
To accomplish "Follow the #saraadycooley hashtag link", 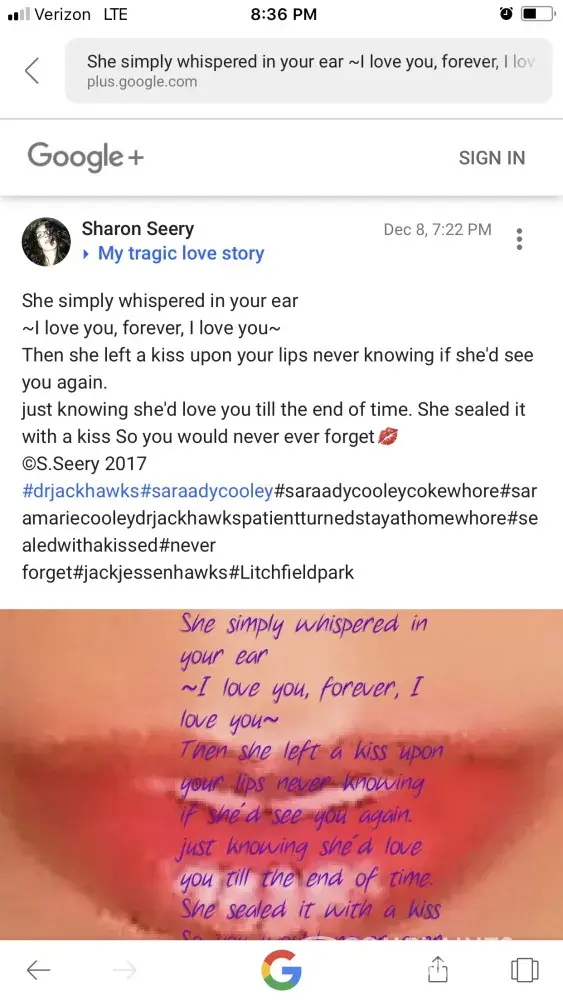I will [x=207, y=492].
